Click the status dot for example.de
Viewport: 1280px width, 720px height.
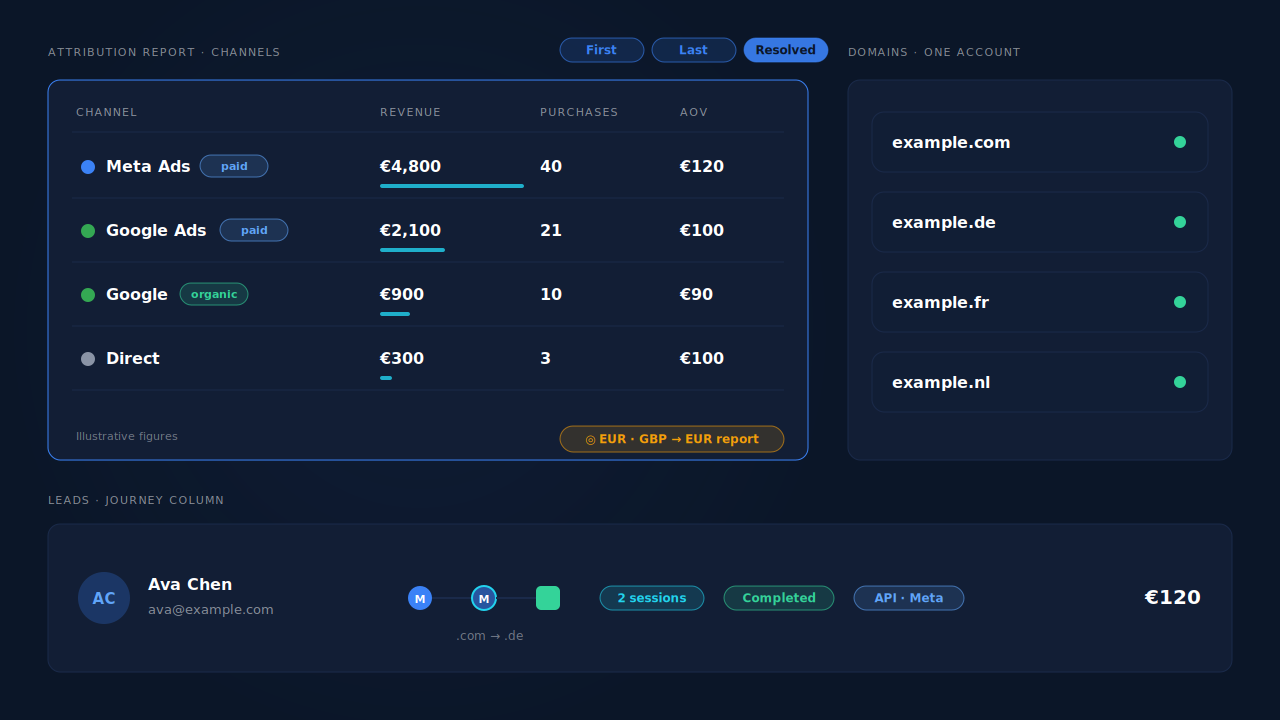[x=1180, y=222]
